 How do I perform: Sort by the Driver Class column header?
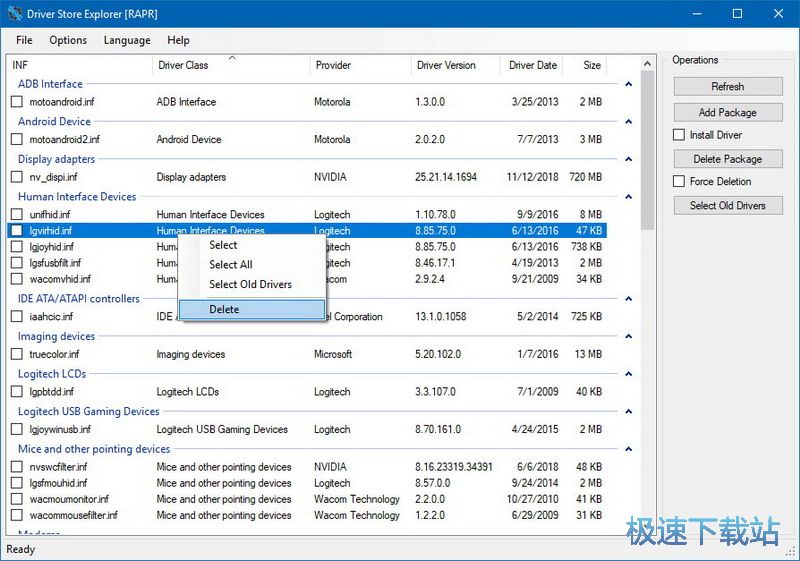coord(231,65)
